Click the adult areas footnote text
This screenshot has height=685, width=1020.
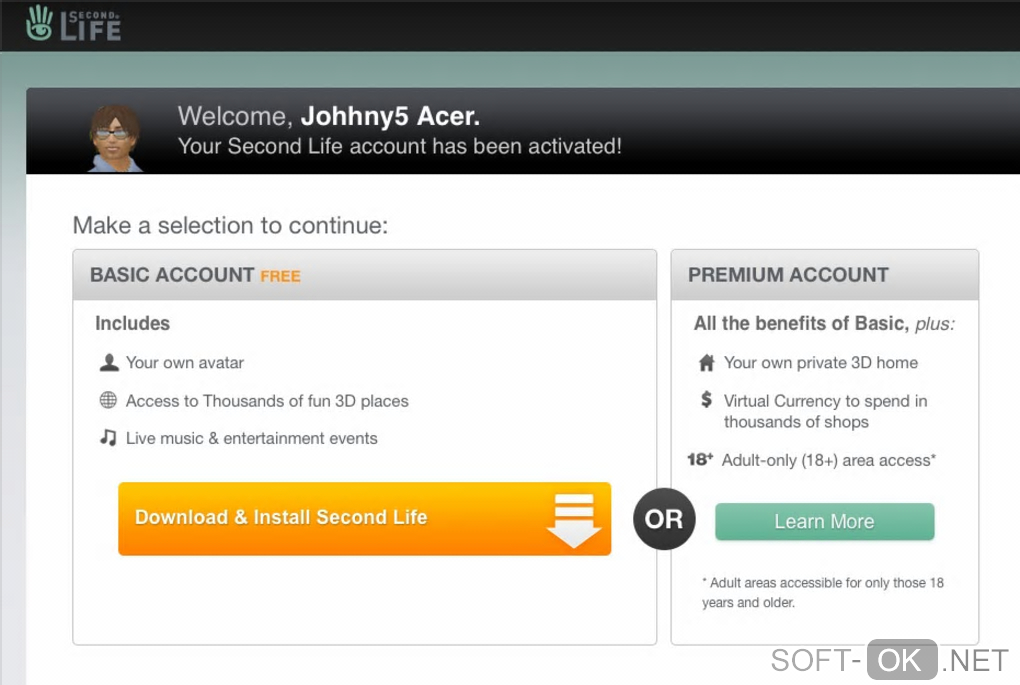click(x=823, y=592)
